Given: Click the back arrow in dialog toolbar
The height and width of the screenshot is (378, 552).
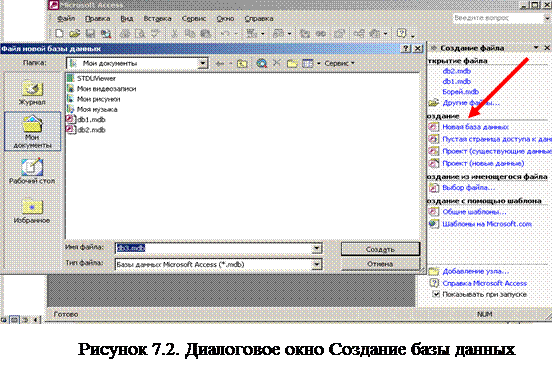Looking at the screenshot, I should (x=220, y=63).
